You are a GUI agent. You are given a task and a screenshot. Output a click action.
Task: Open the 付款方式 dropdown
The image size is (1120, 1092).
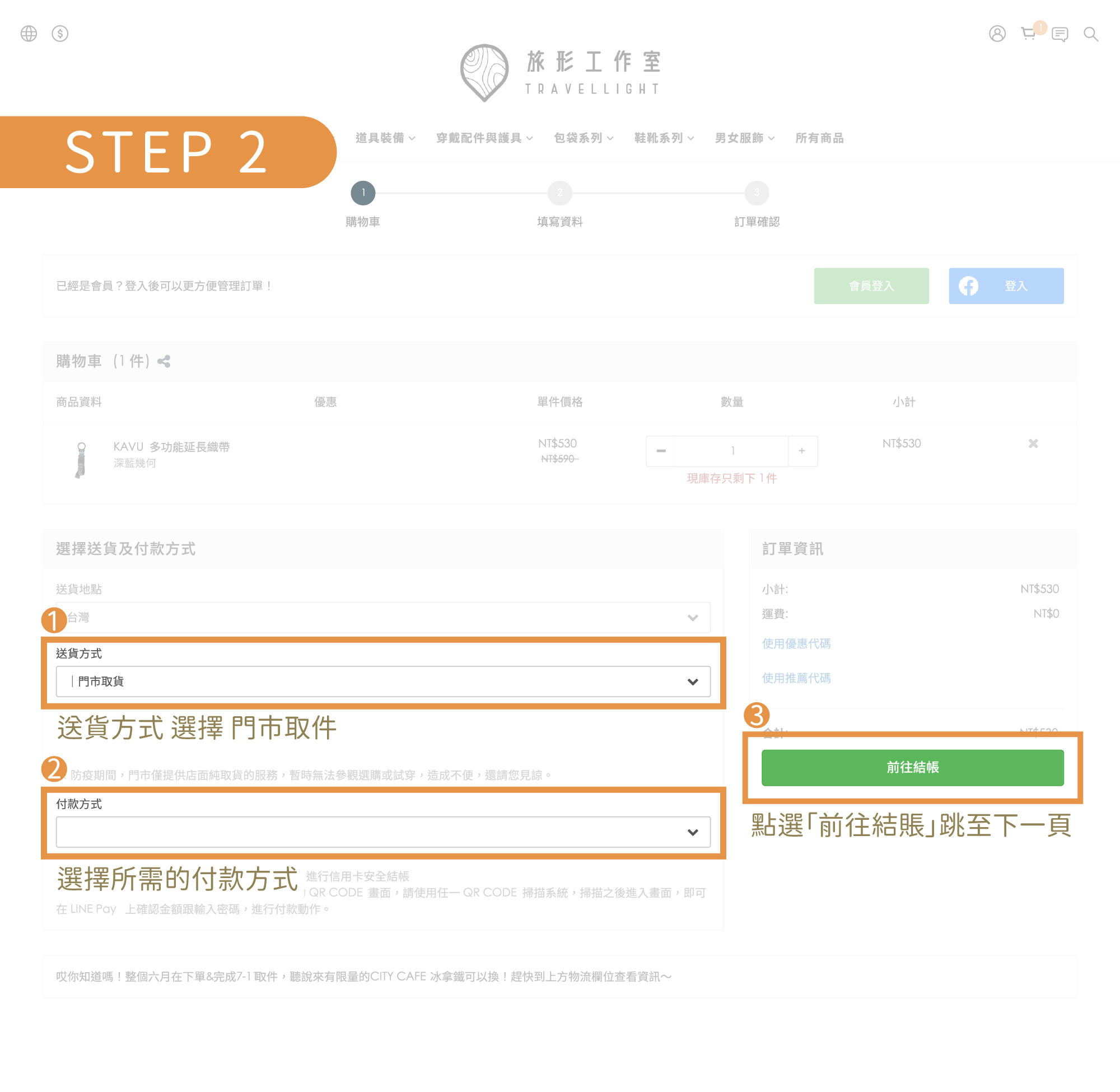383,832
